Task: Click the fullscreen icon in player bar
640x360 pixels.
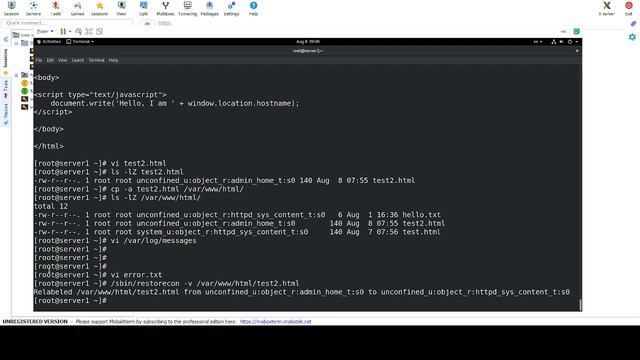Action: click(100, 31)
